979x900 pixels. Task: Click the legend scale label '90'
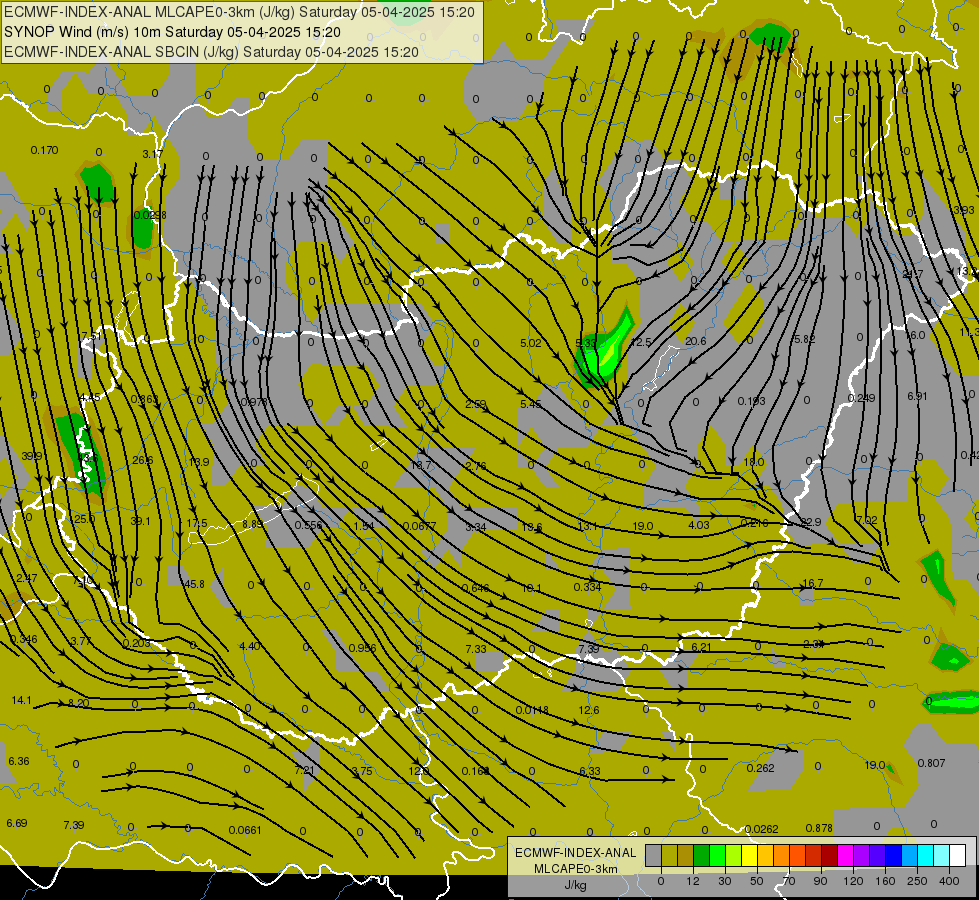pyautogui.click(x=821, y=881)
